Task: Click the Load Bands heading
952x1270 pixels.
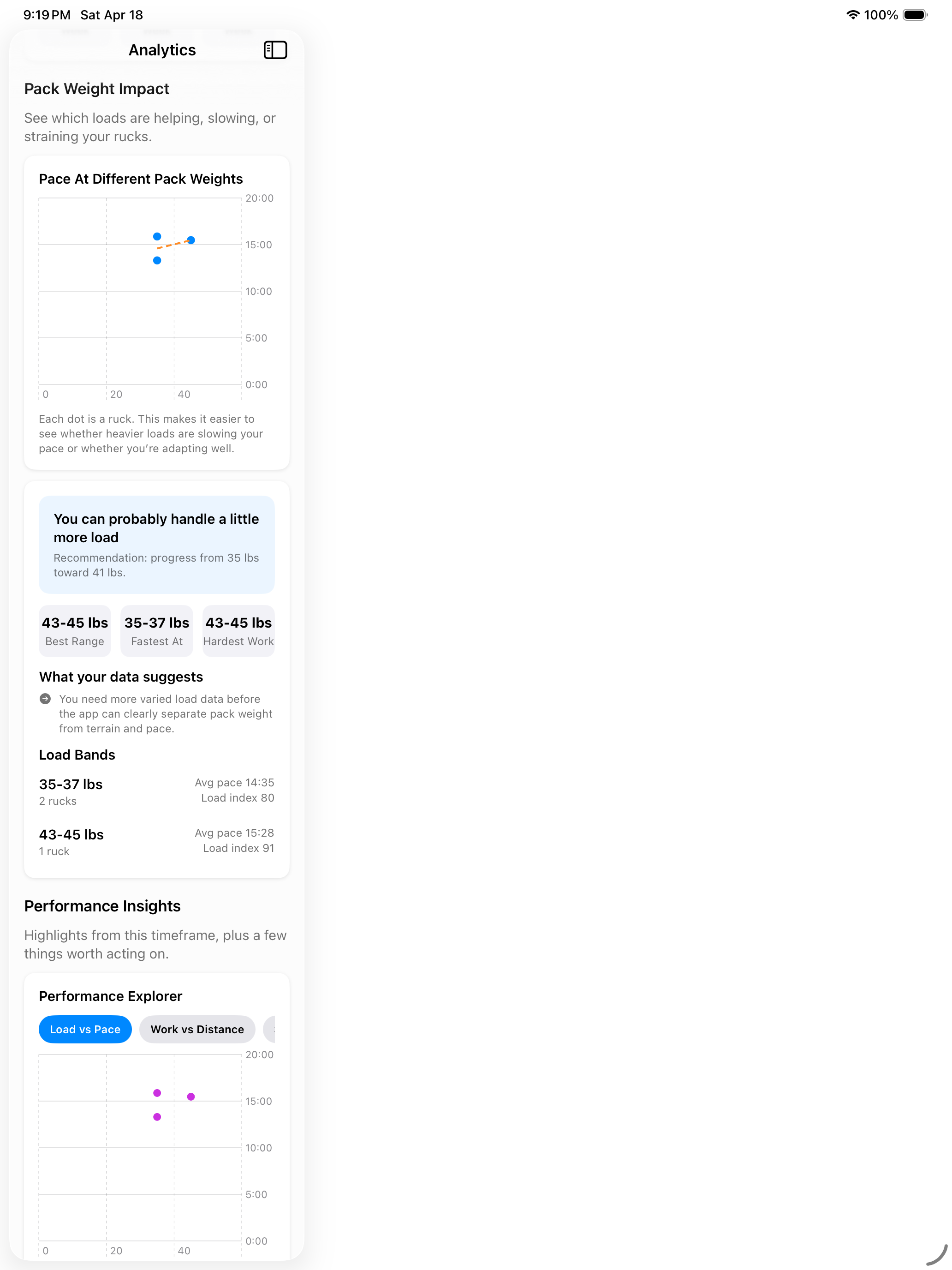Action: 77,755
